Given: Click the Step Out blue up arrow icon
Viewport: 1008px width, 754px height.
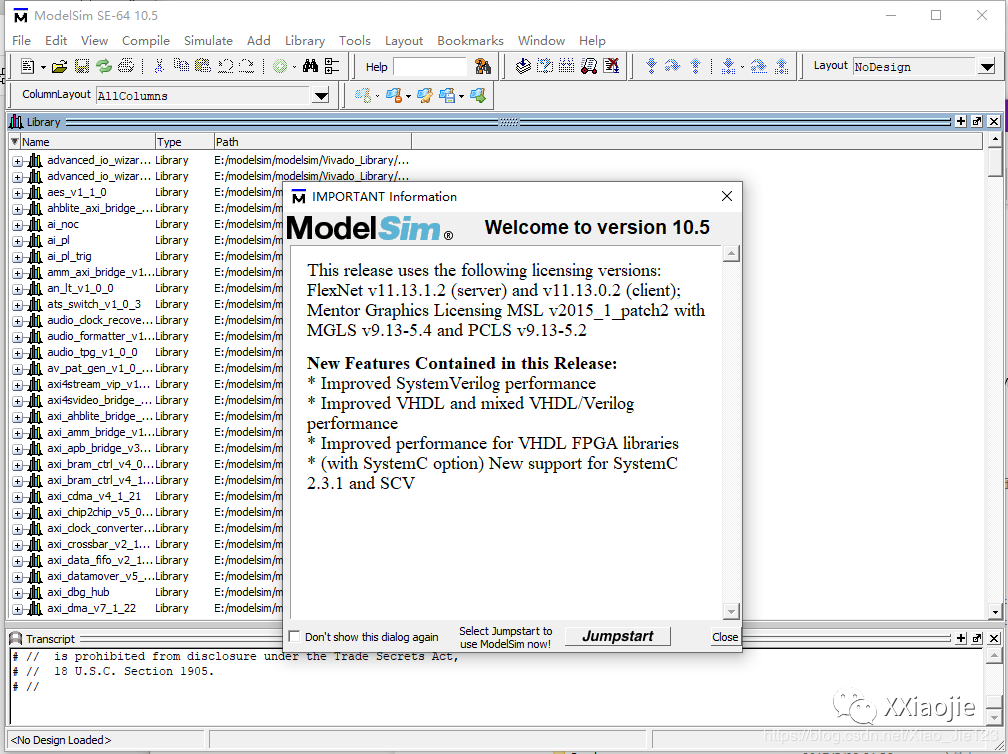Looking at the screenshot, I should (x=696, y=66).
